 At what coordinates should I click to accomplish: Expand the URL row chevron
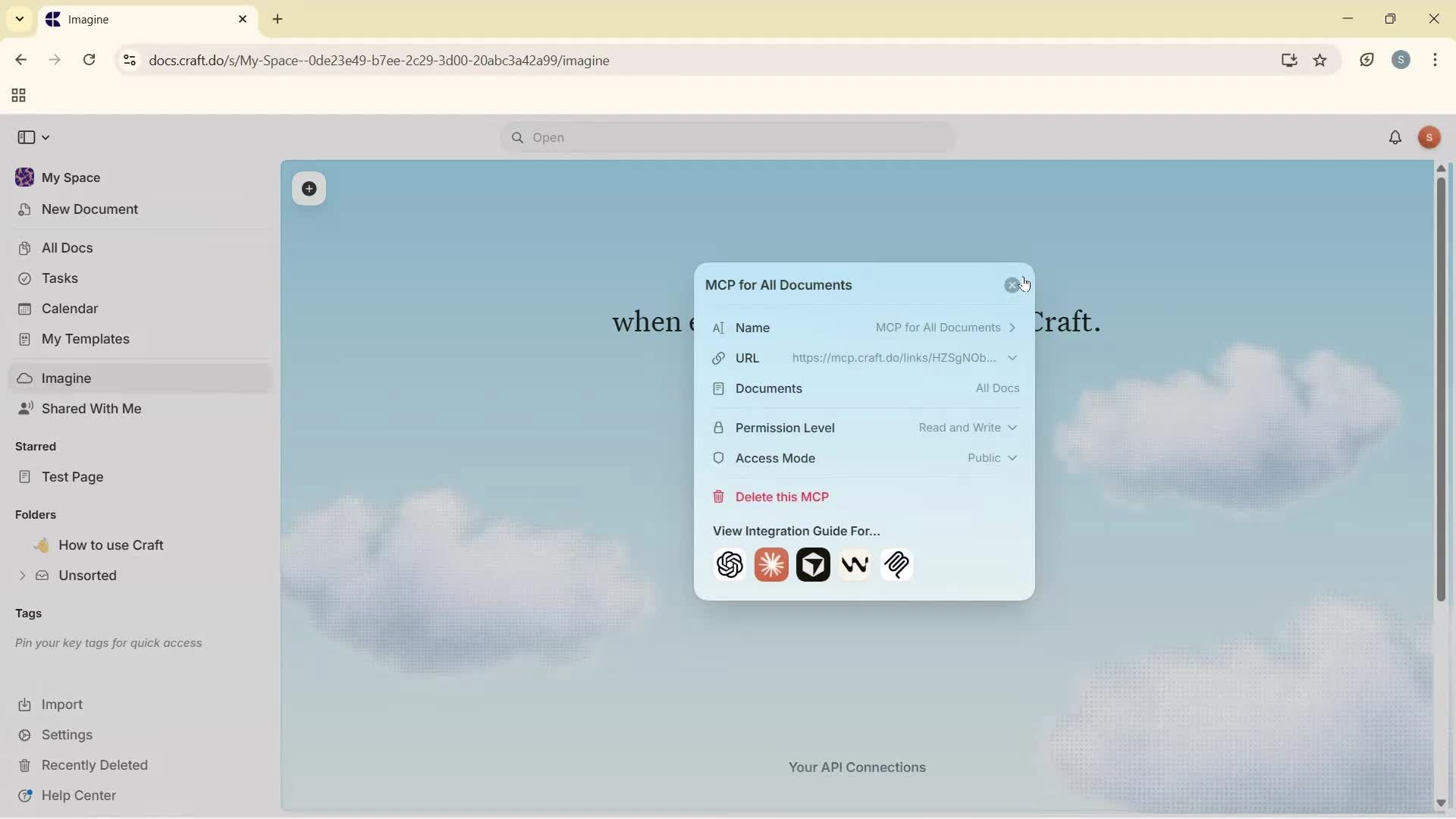click(x=1012, y=358)
